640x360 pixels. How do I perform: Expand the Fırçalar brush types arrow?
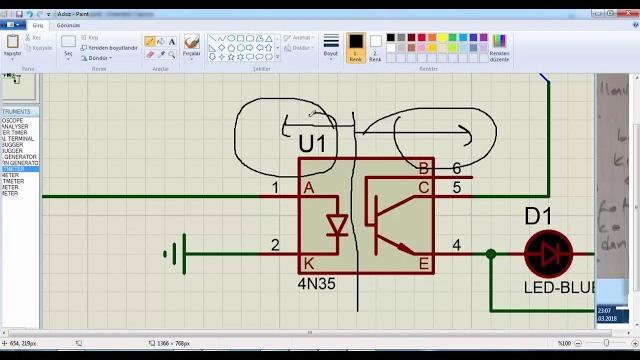coord(191,60)
